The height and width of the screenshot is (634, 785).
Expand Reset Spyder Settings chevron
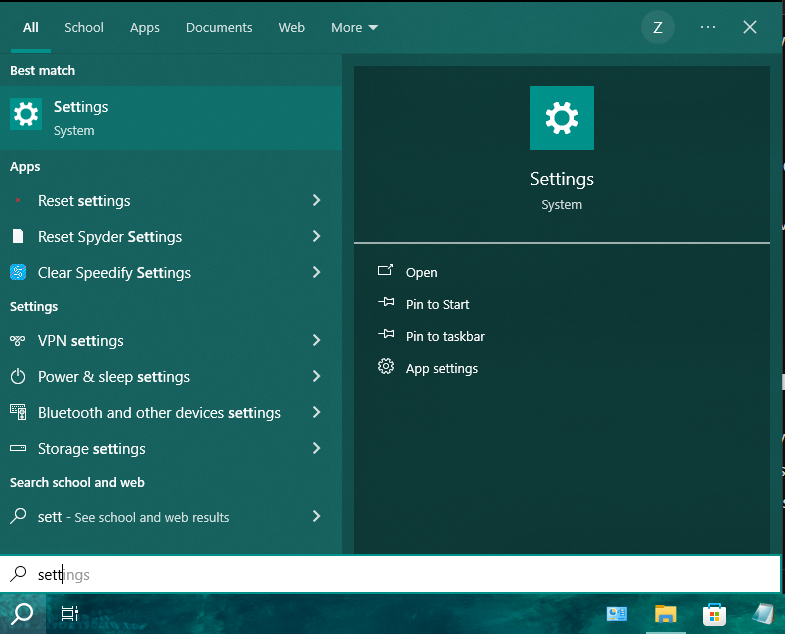[316, 236]
